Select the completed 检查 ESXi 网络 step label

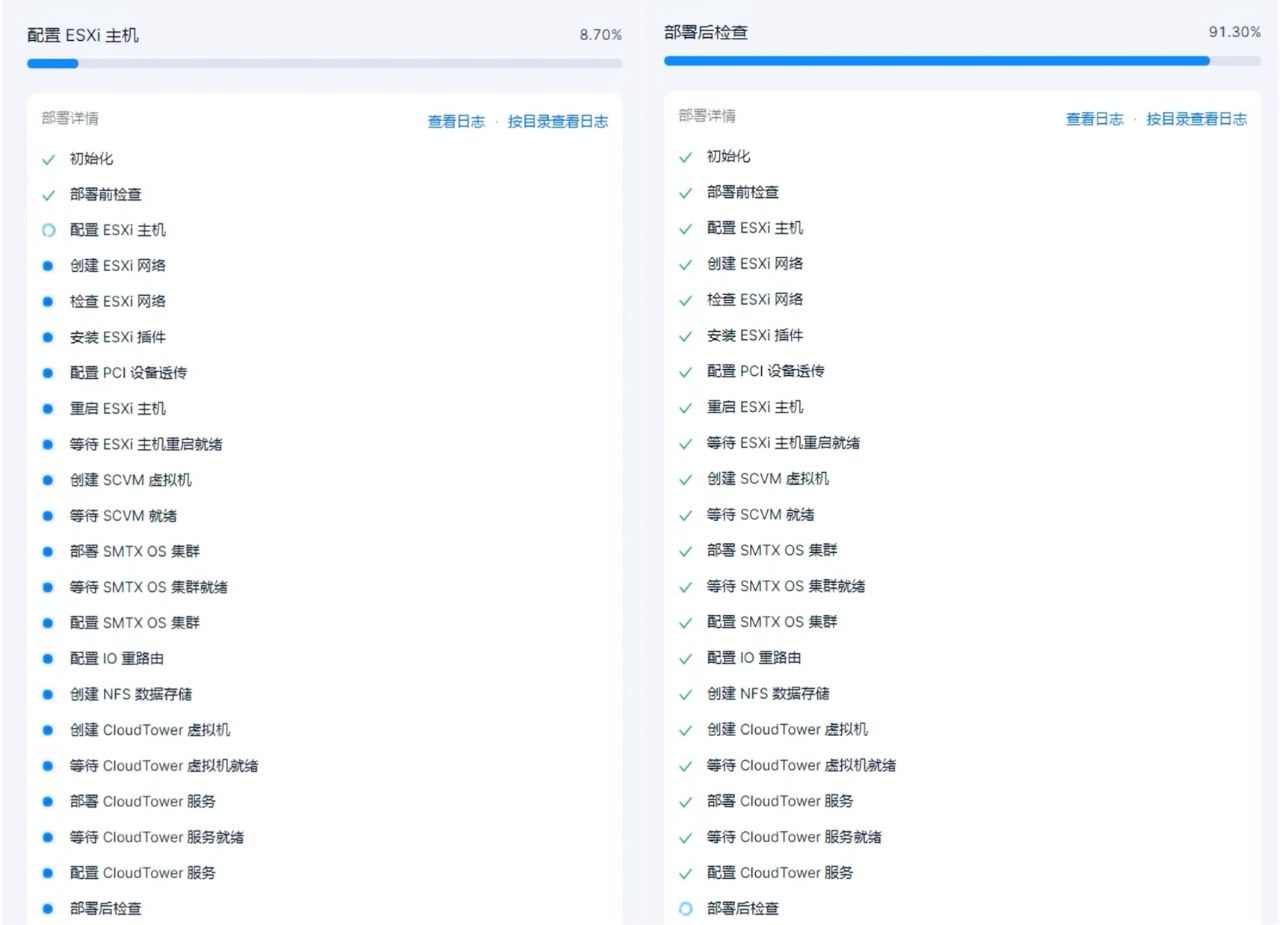755,299
